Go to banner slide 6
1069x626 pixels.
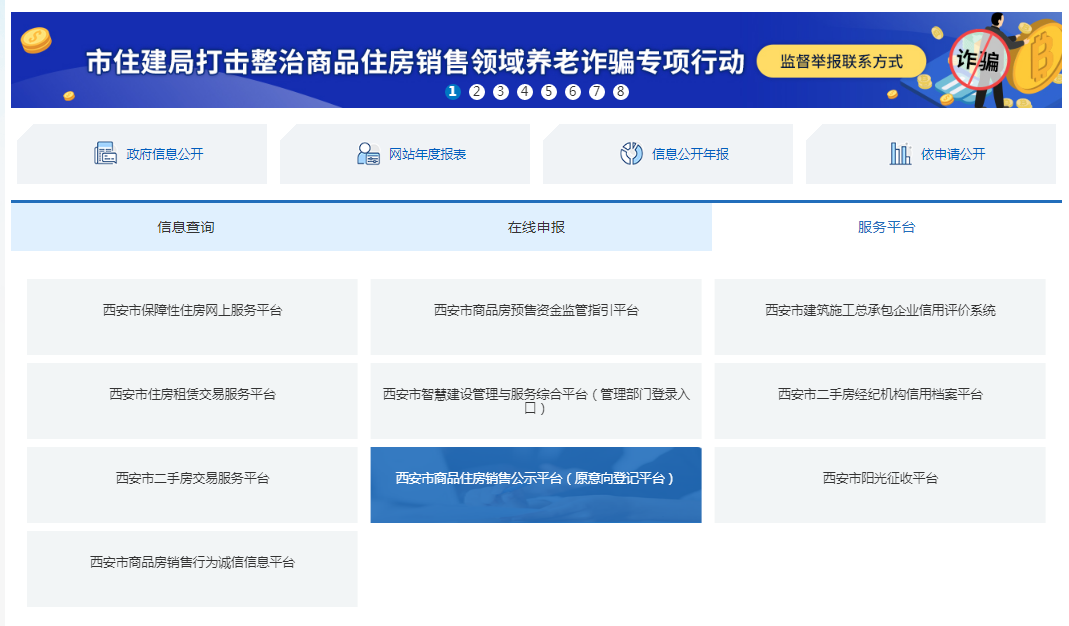[573, 91]
